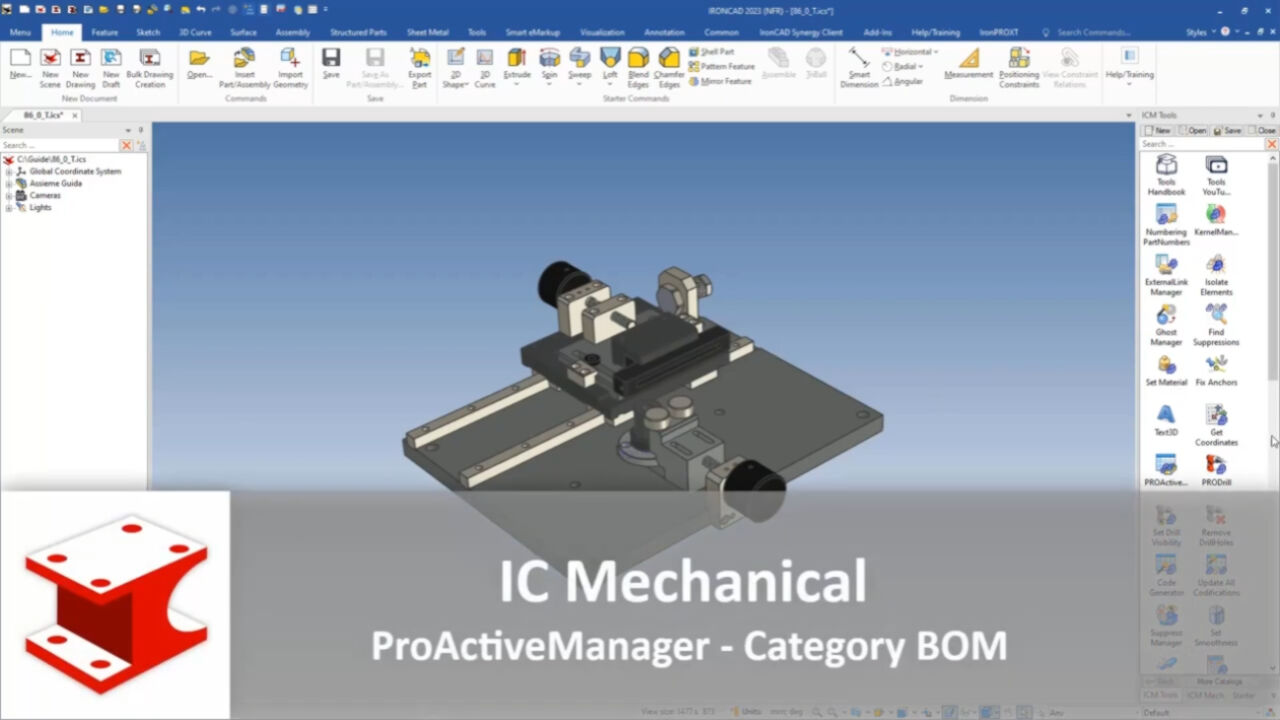Open the Assembly ribbon tab

coord(292,32)
